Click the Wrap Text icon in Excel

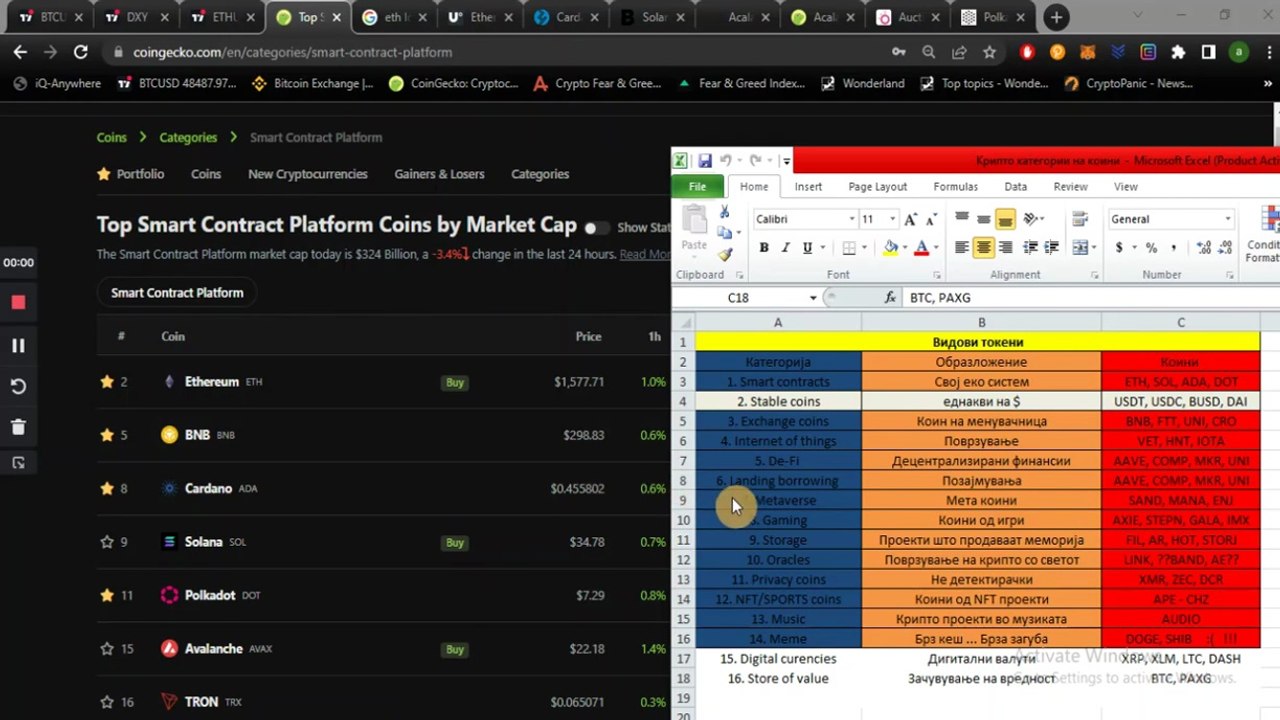1080,219
